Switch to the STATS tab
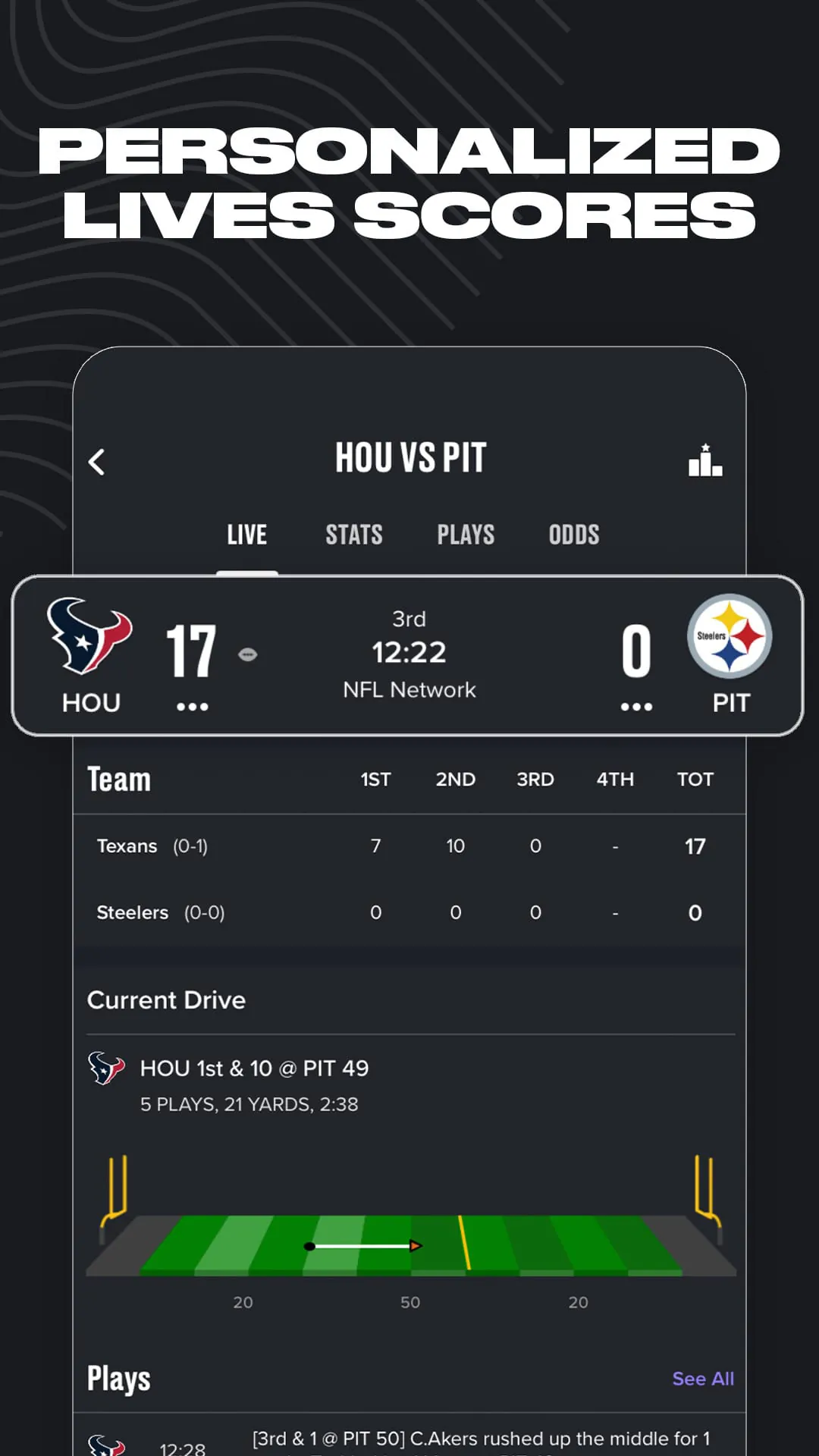Viewport: 819px width, 1456px height. [353, 534]
